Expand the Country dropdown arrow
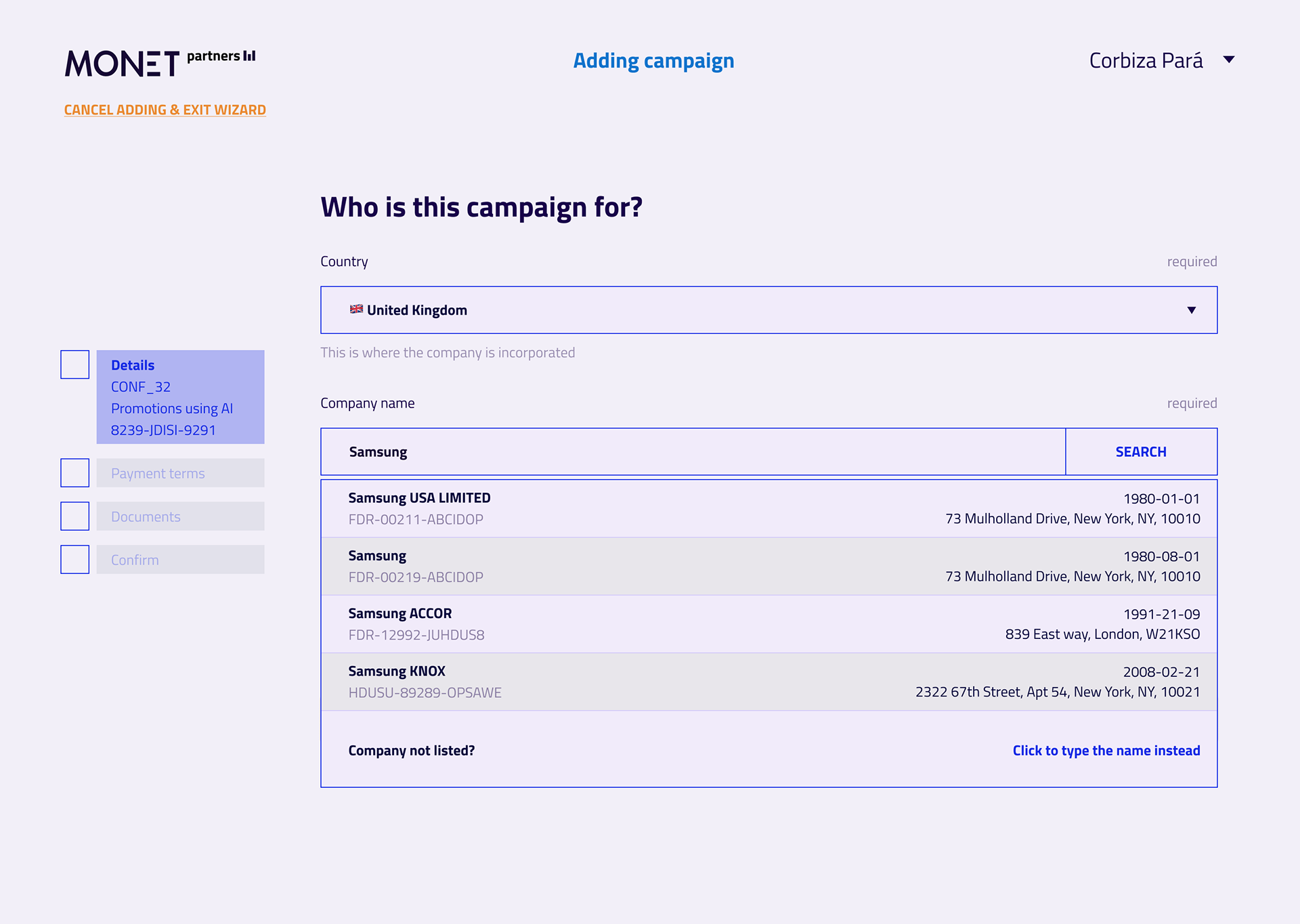1300x924 pixels. [x=1192, y=310]
